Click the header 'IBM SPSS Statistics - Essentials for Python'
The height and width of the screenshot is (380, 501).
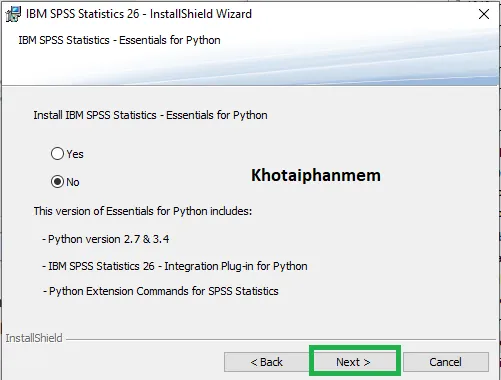119,40
